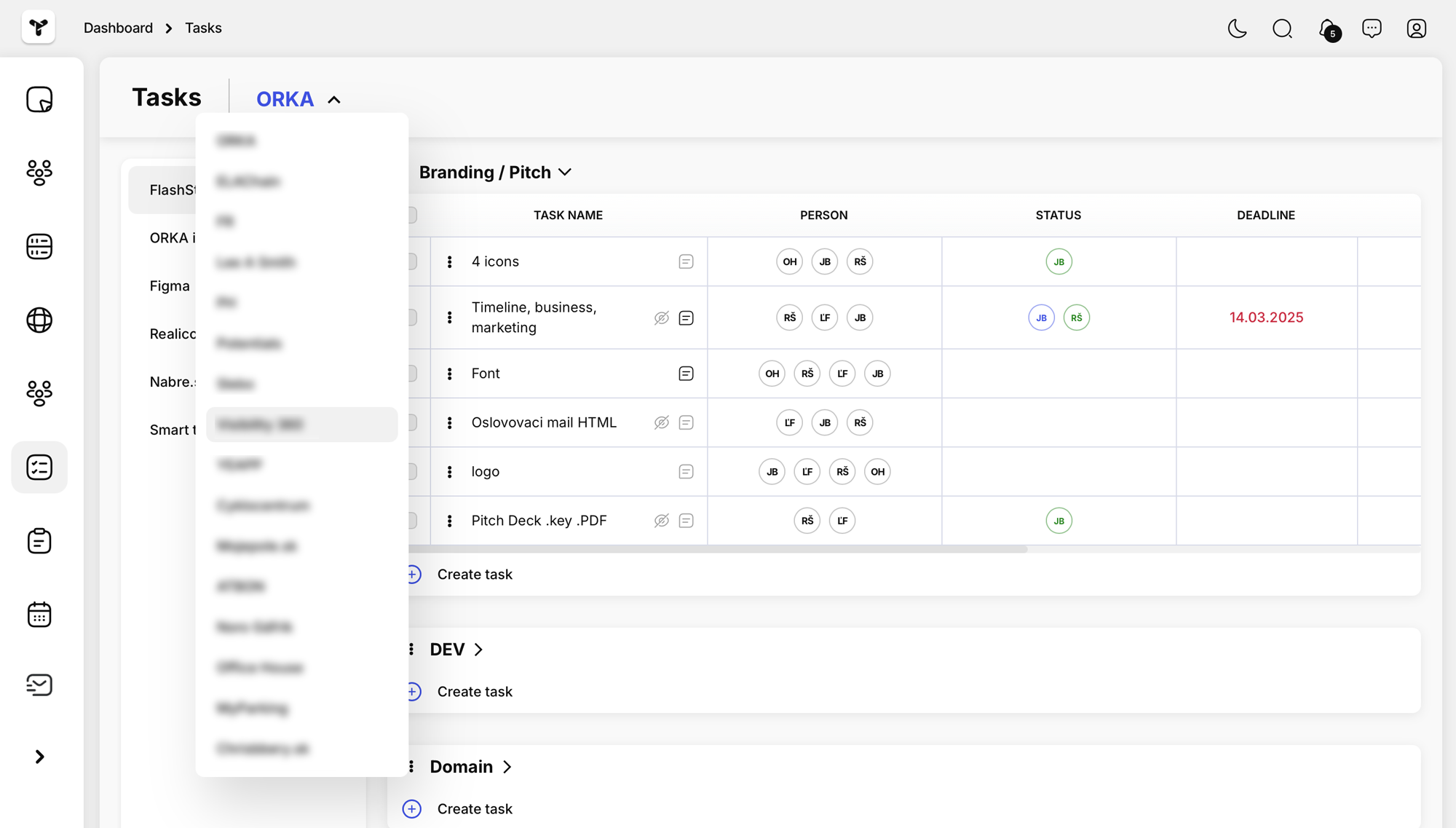Expand the DEV task group
Image resolution: width=1456 pixels, height=828 pixels.
pyautogui.click(x=478, y=650)
